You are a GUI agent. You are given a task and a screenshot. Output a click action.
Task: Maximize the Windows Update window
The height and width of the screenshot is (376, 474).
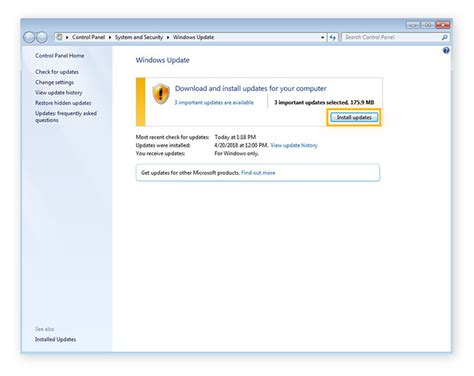point(427,25)
